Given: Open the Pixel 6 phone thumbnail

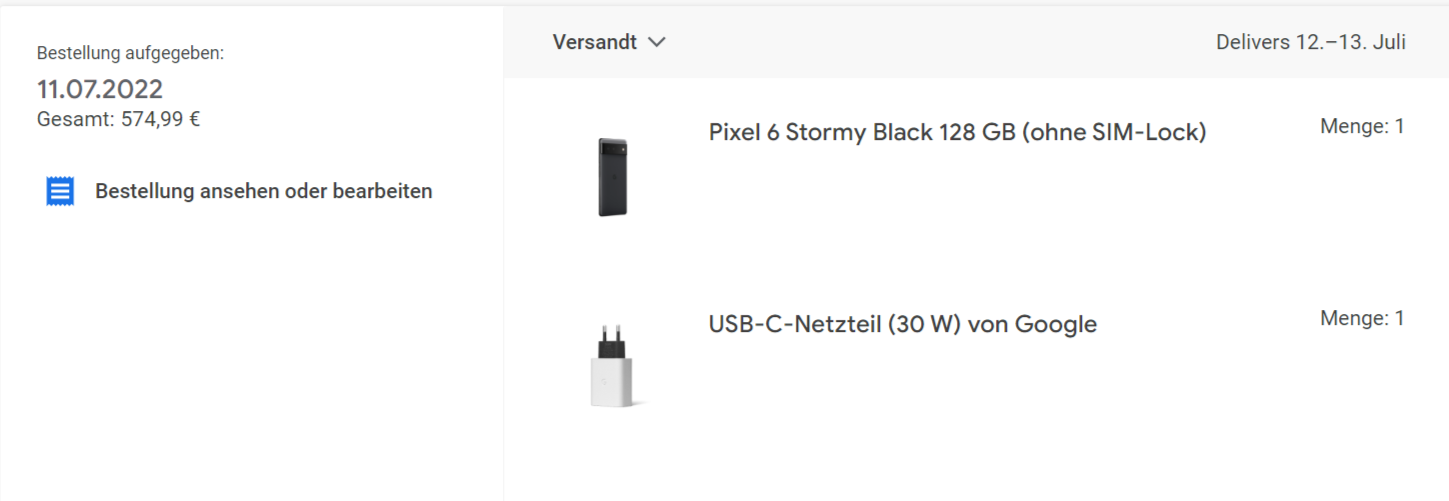Looking at the screenshot, I should [x=613, y=176].
